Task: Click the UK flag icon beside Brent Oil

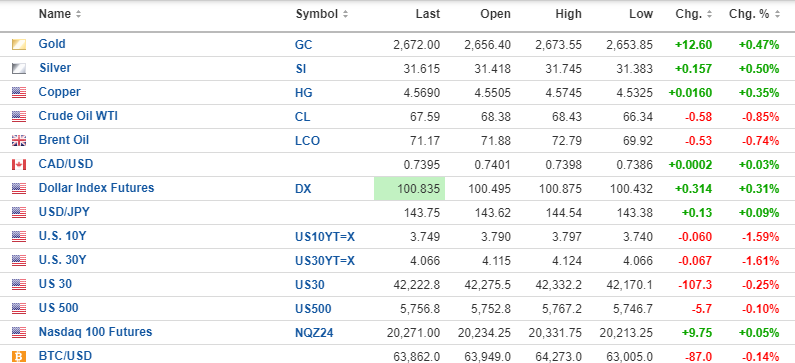Action: (19, 140)
